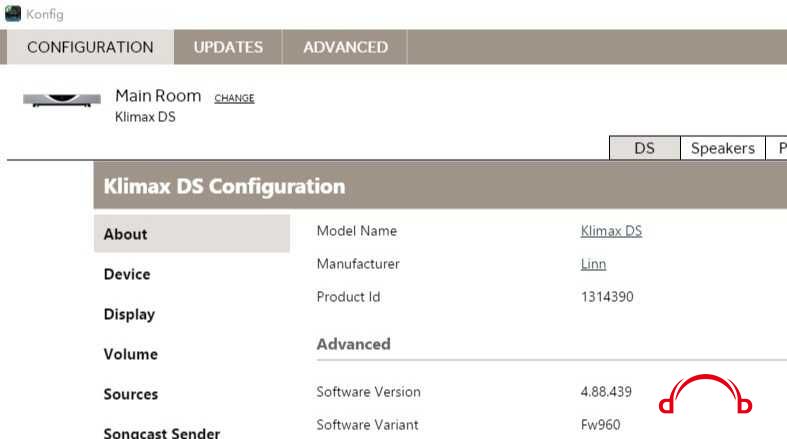The width and height of the screenshot is (787, 439).
Task: Click the Klimax DS device thumbnail image
Action: (x=62, y=100)
